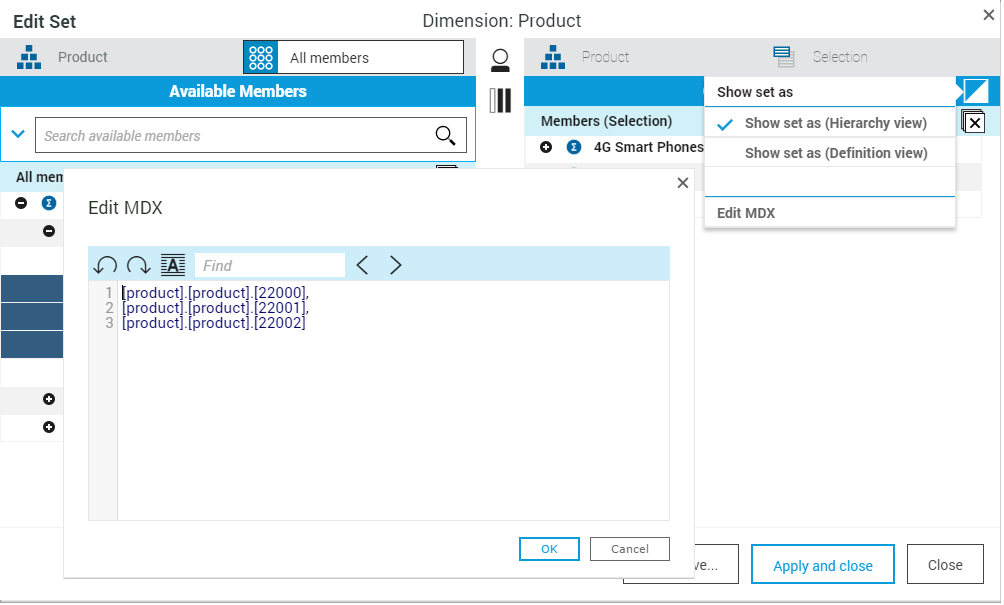Click the Product hierarchy icon in left panel
The height and width of the screenshot is (605, 1004).
(29, 58)
